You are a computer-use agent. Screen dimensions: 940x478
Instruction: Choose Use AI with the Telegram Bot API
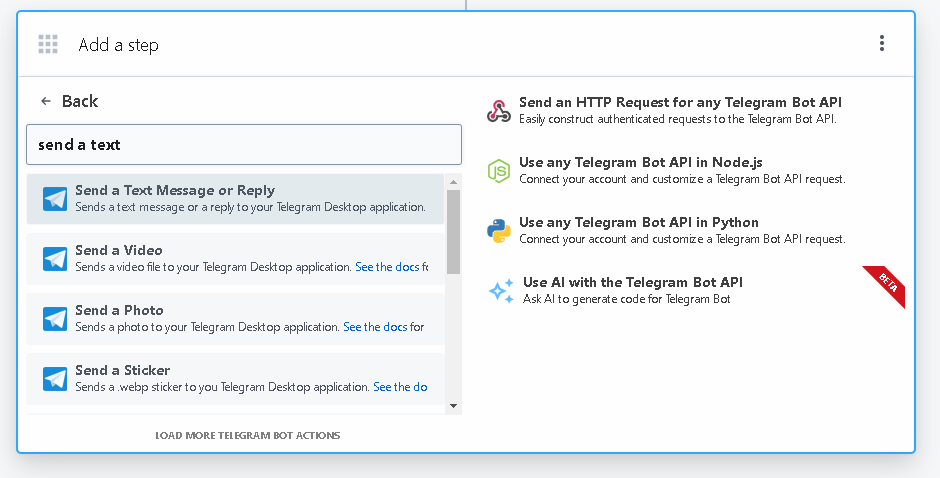coord(615,290)
